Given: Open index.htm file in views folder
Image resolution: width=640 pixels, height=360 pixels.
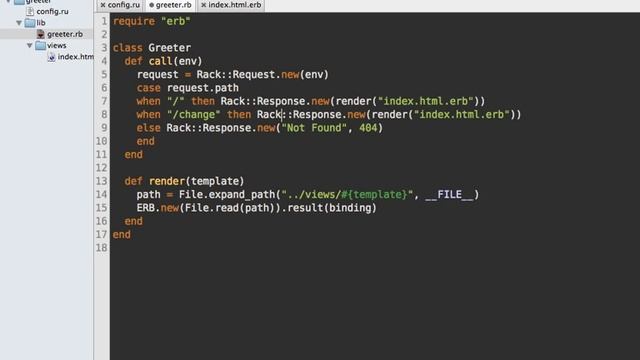Looking at the screenshot, I should pyautogui.click(x=76, y=57).
